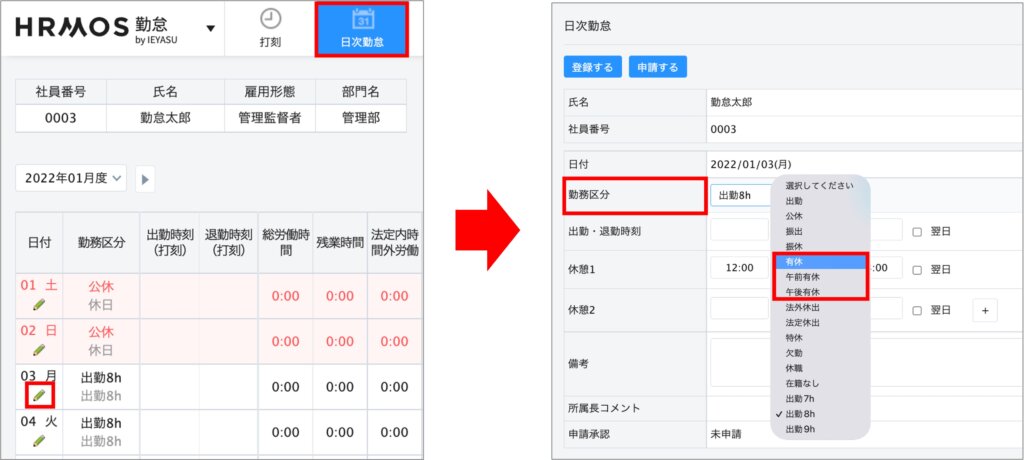Click inside the 備考 text area
1024x460 pixels.
[740, 361]
